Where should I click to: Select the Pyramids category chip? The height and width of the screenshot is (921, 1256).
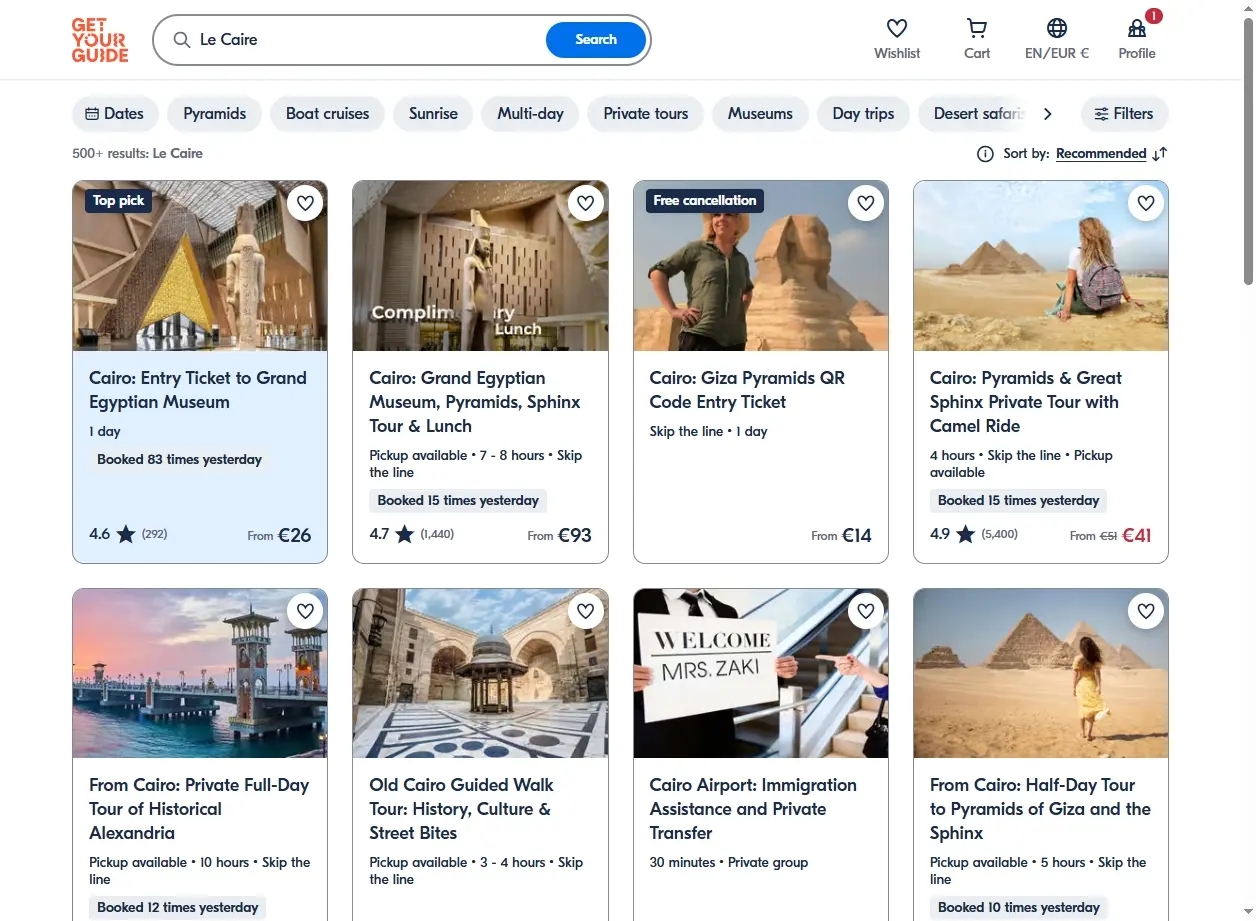coord(214,114)
